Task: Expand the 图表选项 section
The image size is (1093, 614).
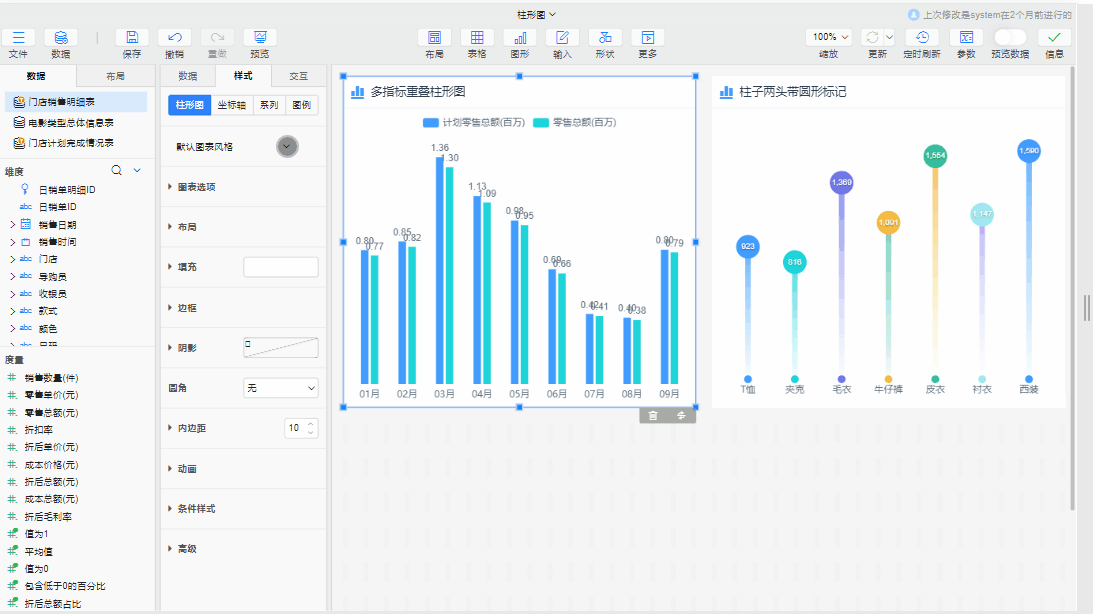Action: point(196,187)
